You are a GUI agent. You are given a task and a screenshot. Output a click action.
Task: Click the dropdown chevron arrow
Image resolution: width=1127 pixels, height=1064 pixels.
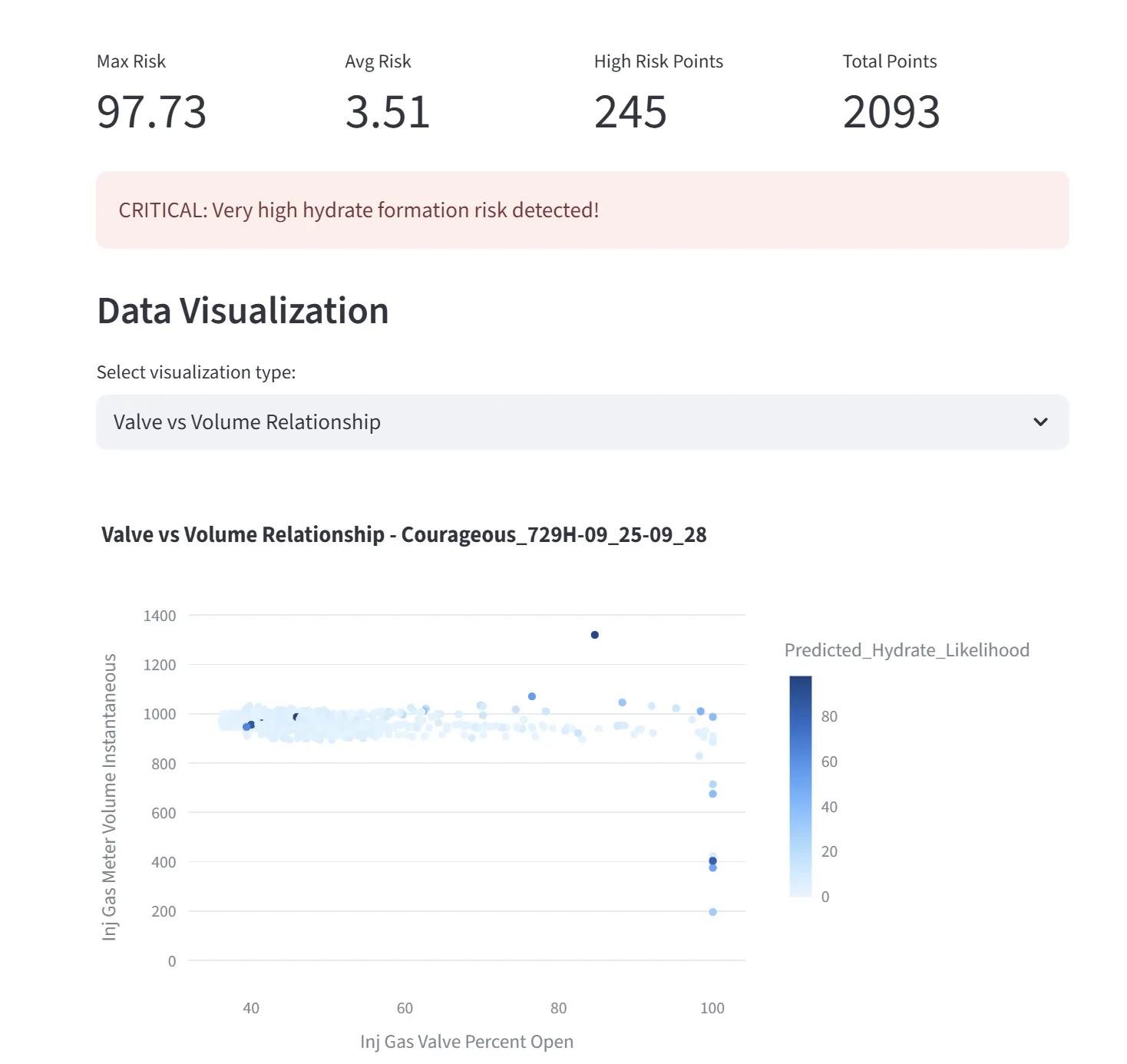[1040, 421]
